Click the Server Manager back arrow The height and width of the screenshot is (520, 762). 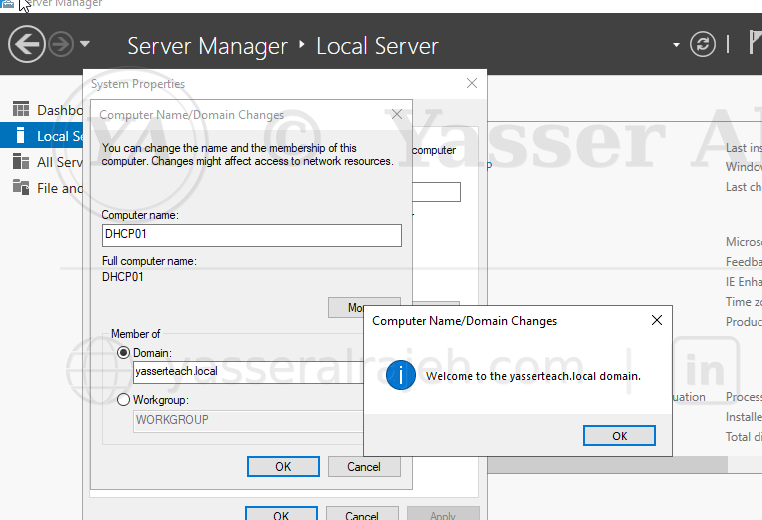point(27,45)
